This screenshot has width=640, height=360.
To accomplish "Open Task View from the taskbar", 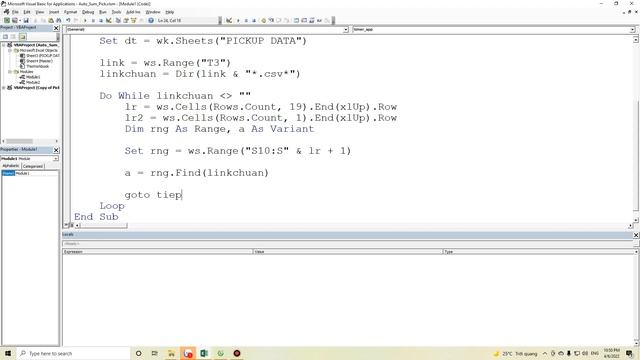I will 154,353.
